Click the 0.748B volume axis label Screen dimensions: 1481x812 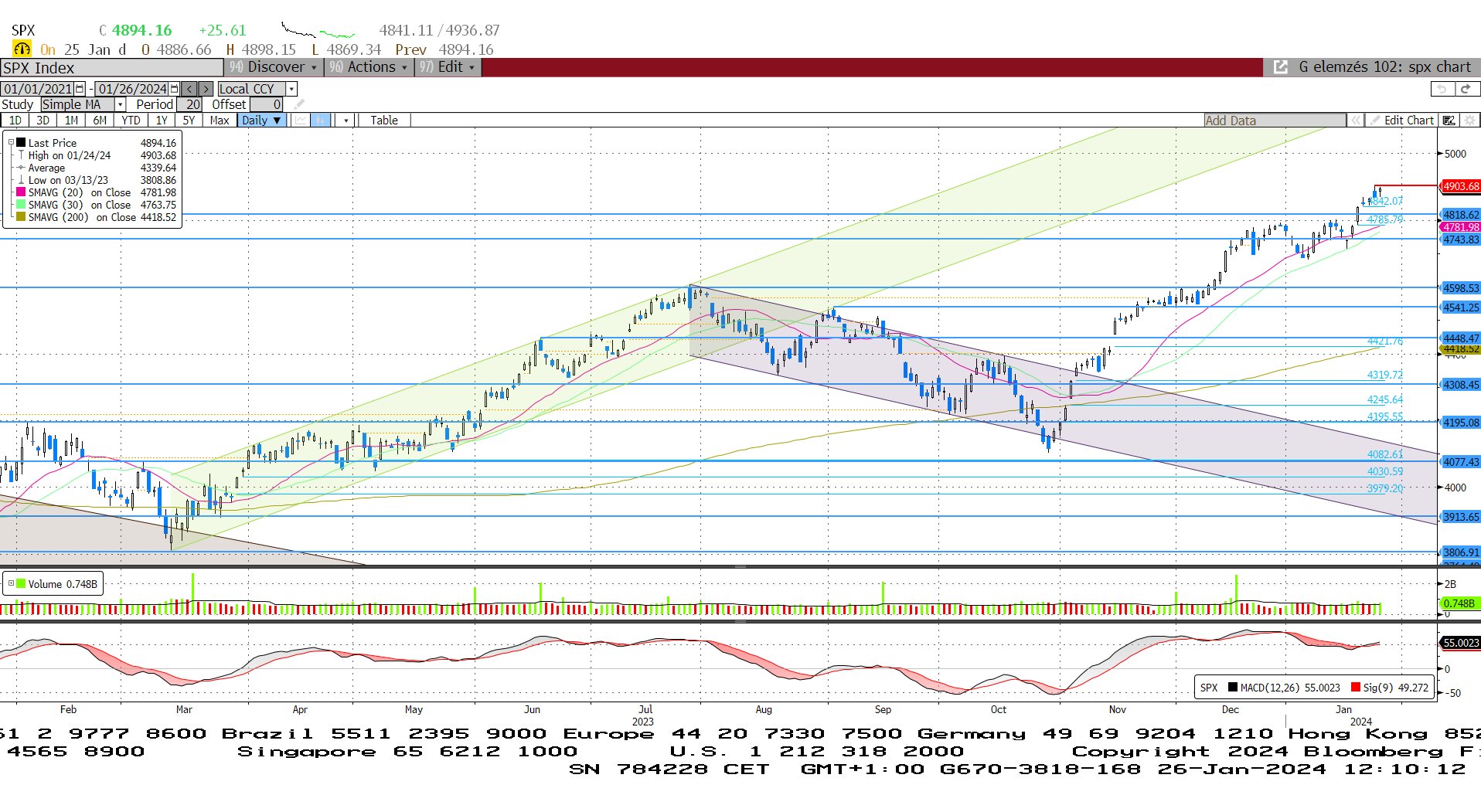1459,603
